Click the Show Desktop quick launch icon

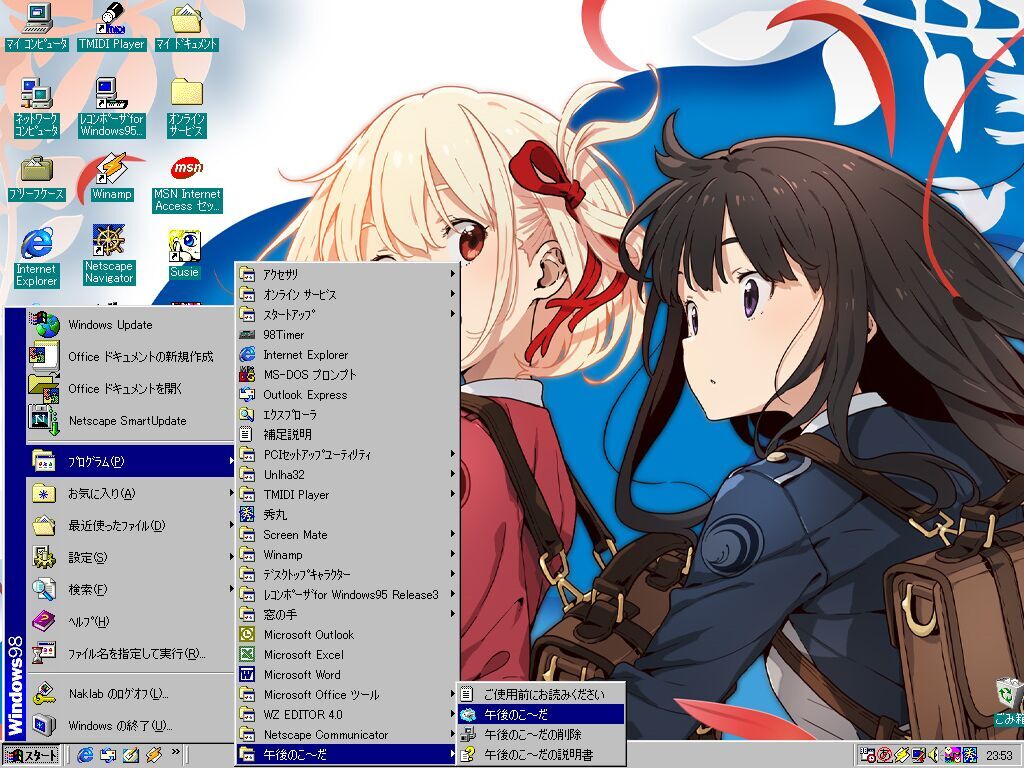pos(131,756)
